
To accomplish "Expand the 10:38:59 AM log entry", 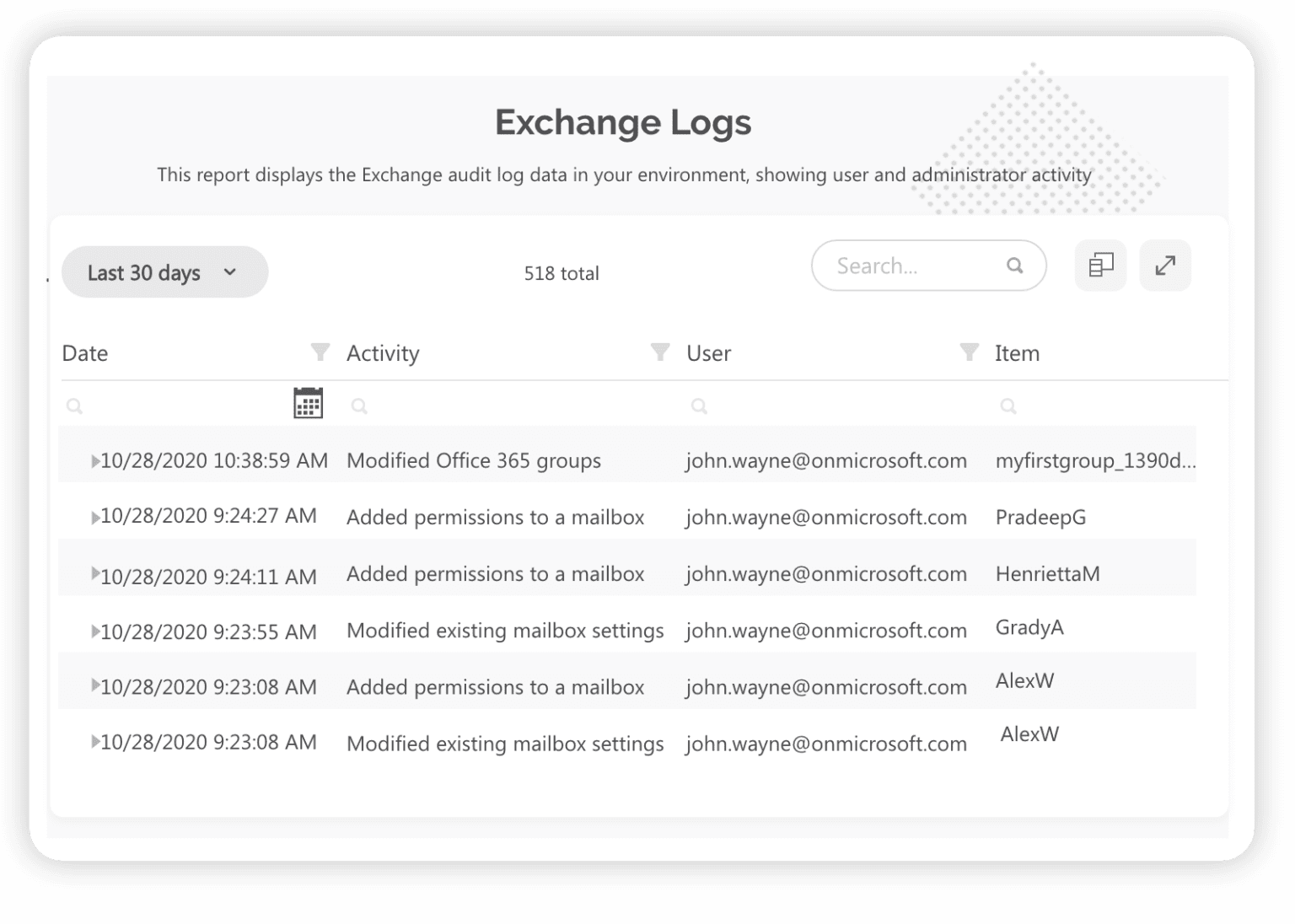I will [95, 460].
